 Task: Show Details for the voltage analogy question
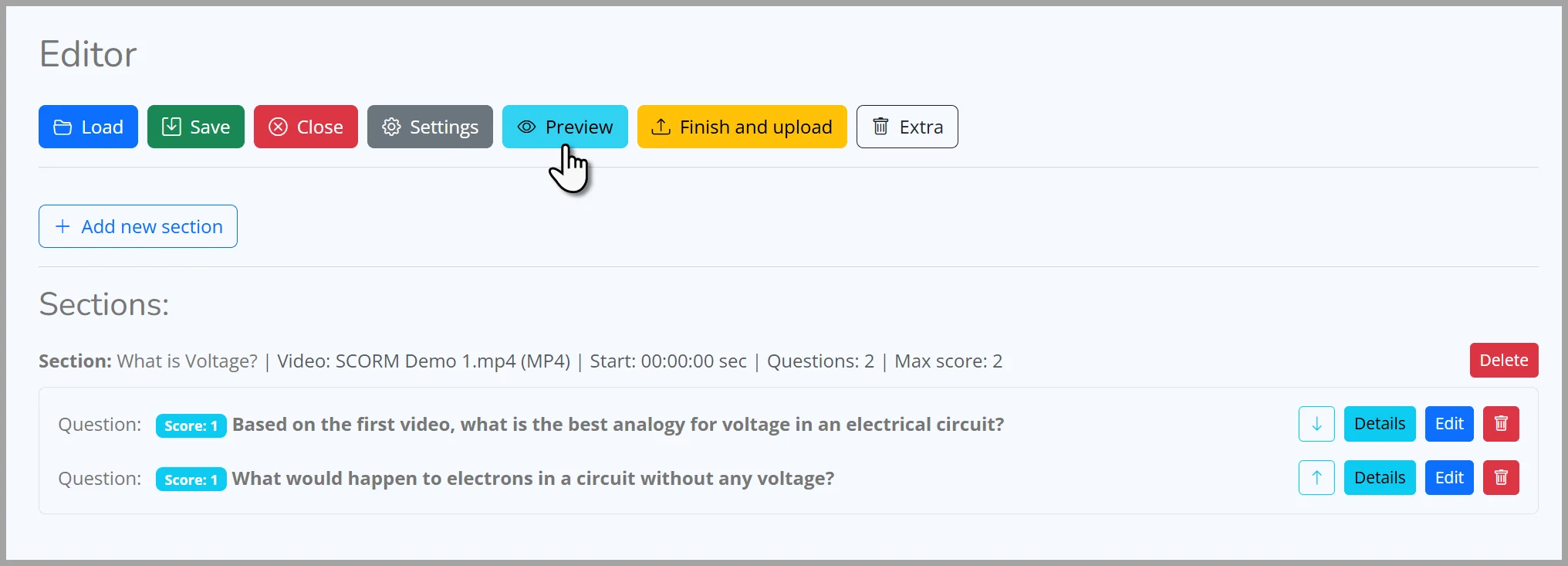coord(1379,424)
